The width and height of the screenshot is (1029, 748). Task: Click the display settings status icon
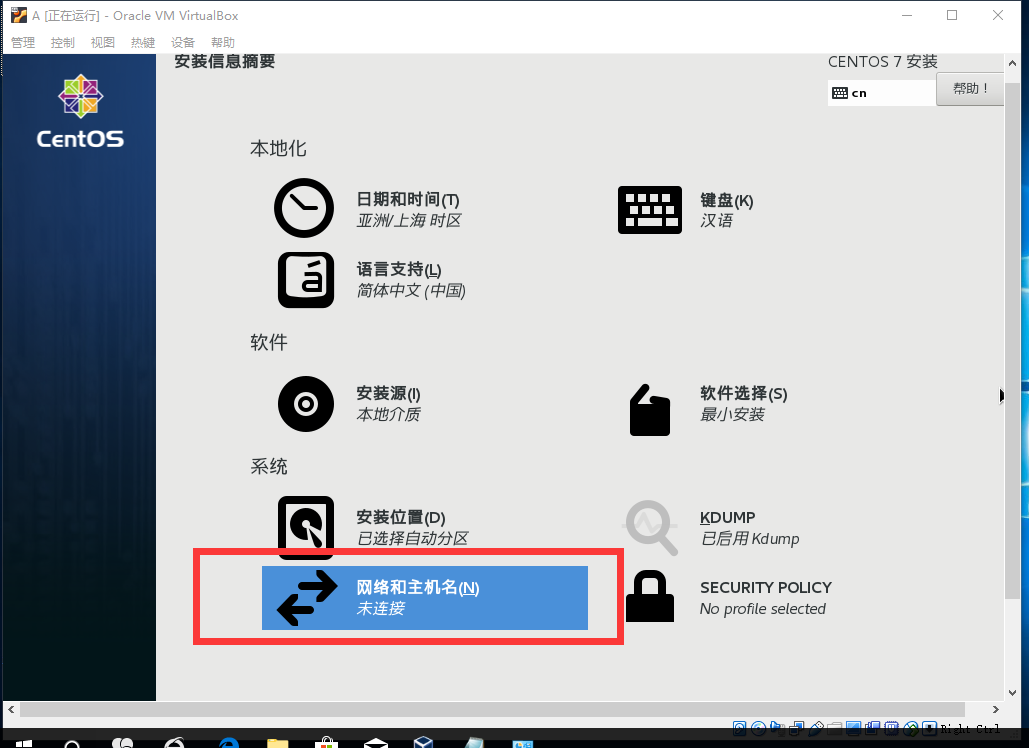point(853,728)
